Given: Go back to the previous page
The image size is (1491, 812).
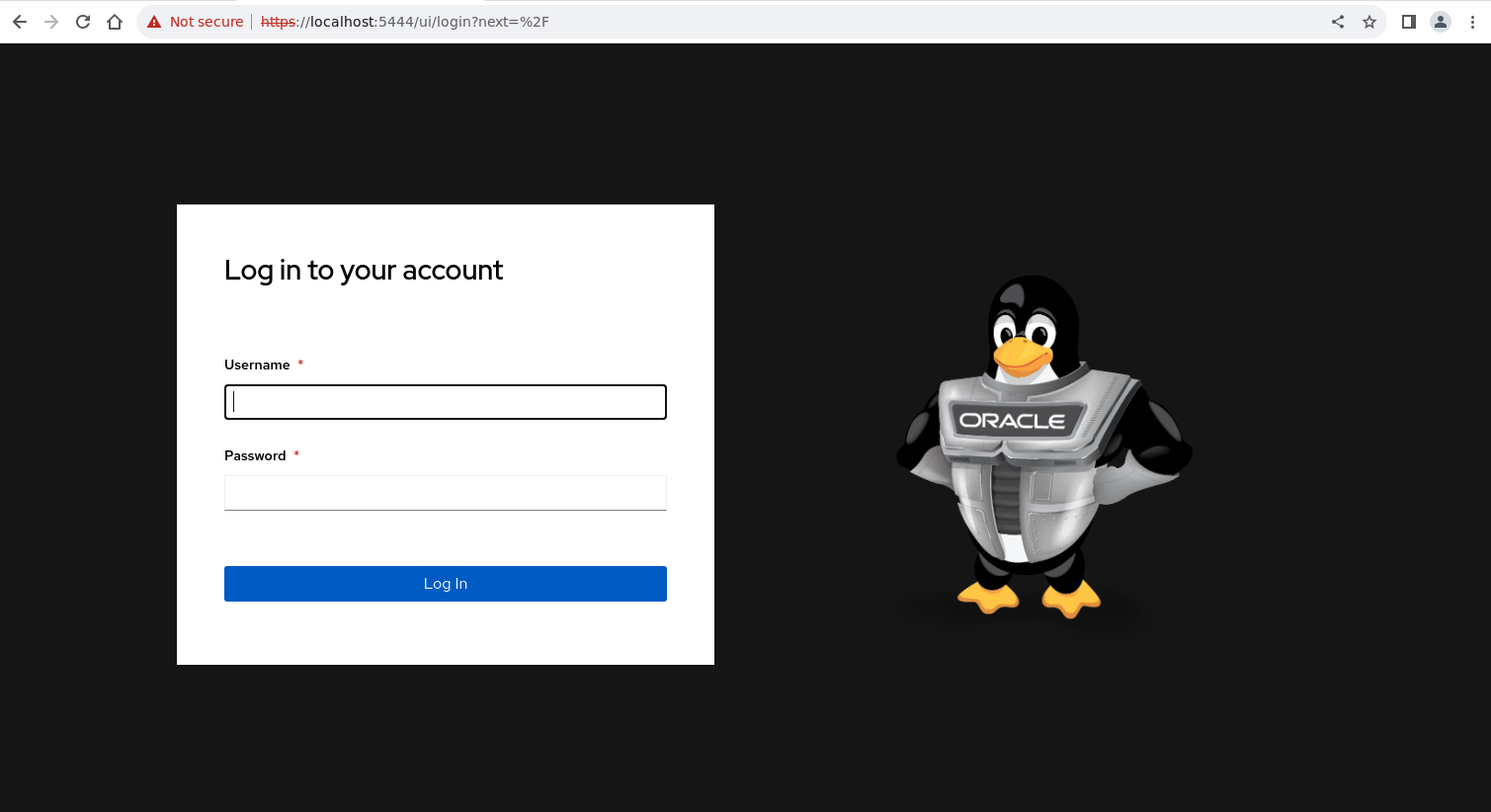Looking at the screenshot, I should pos(20,22).
